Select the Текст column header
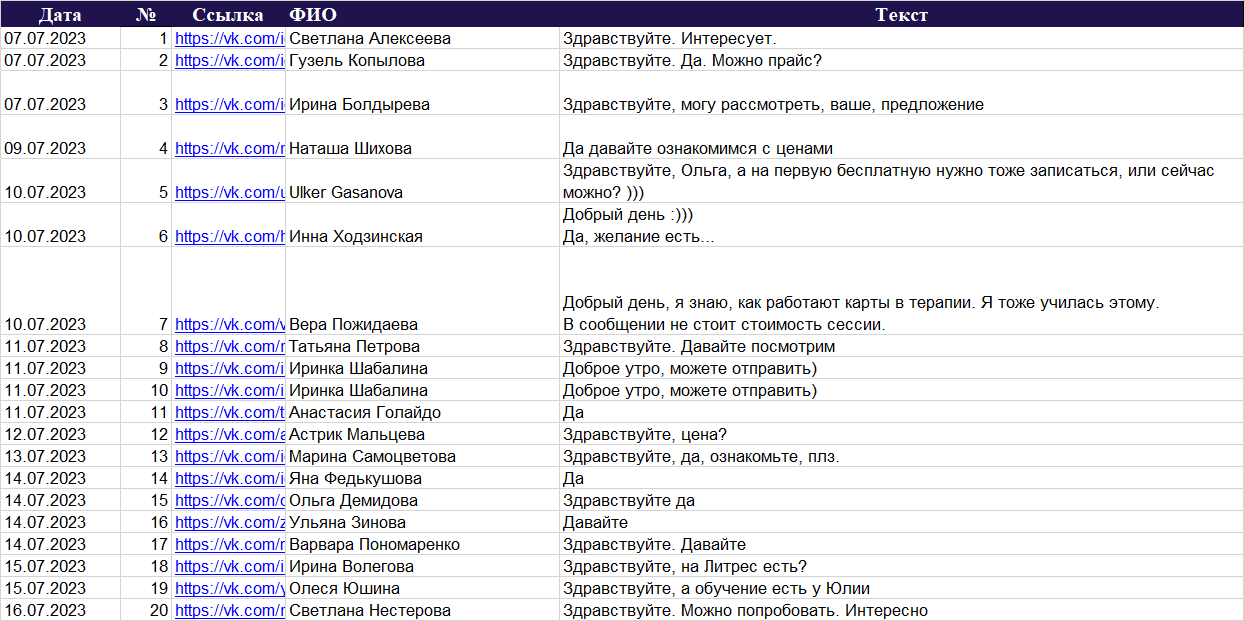This screenshot has width=1244, height=621. tap(901, 15)
